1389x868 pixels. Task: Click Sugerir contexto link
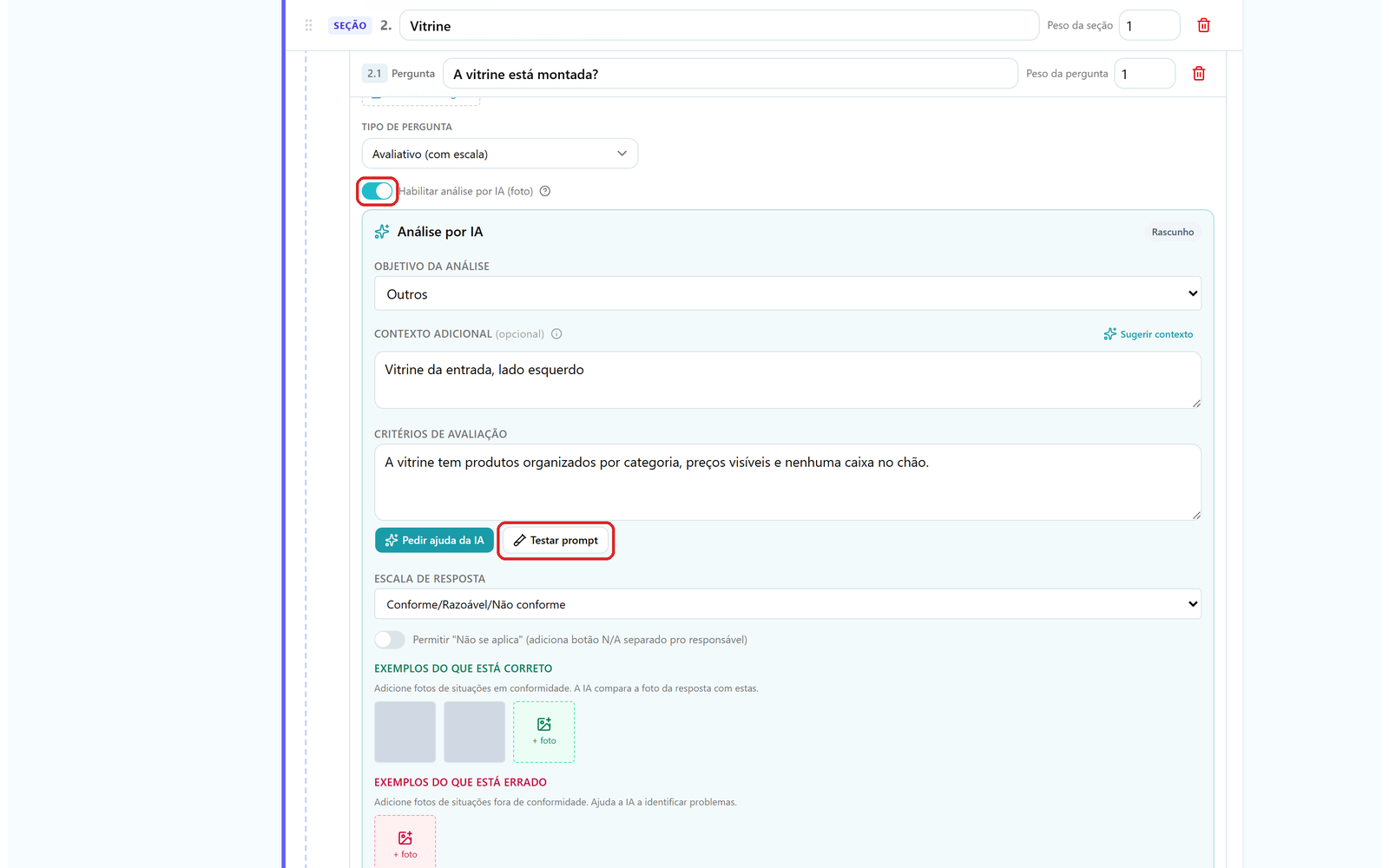pos(1148,334)
